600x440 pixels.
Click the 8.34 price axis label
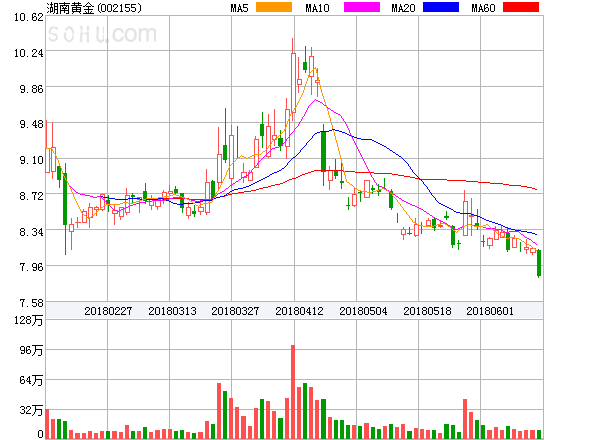[31, 232]
